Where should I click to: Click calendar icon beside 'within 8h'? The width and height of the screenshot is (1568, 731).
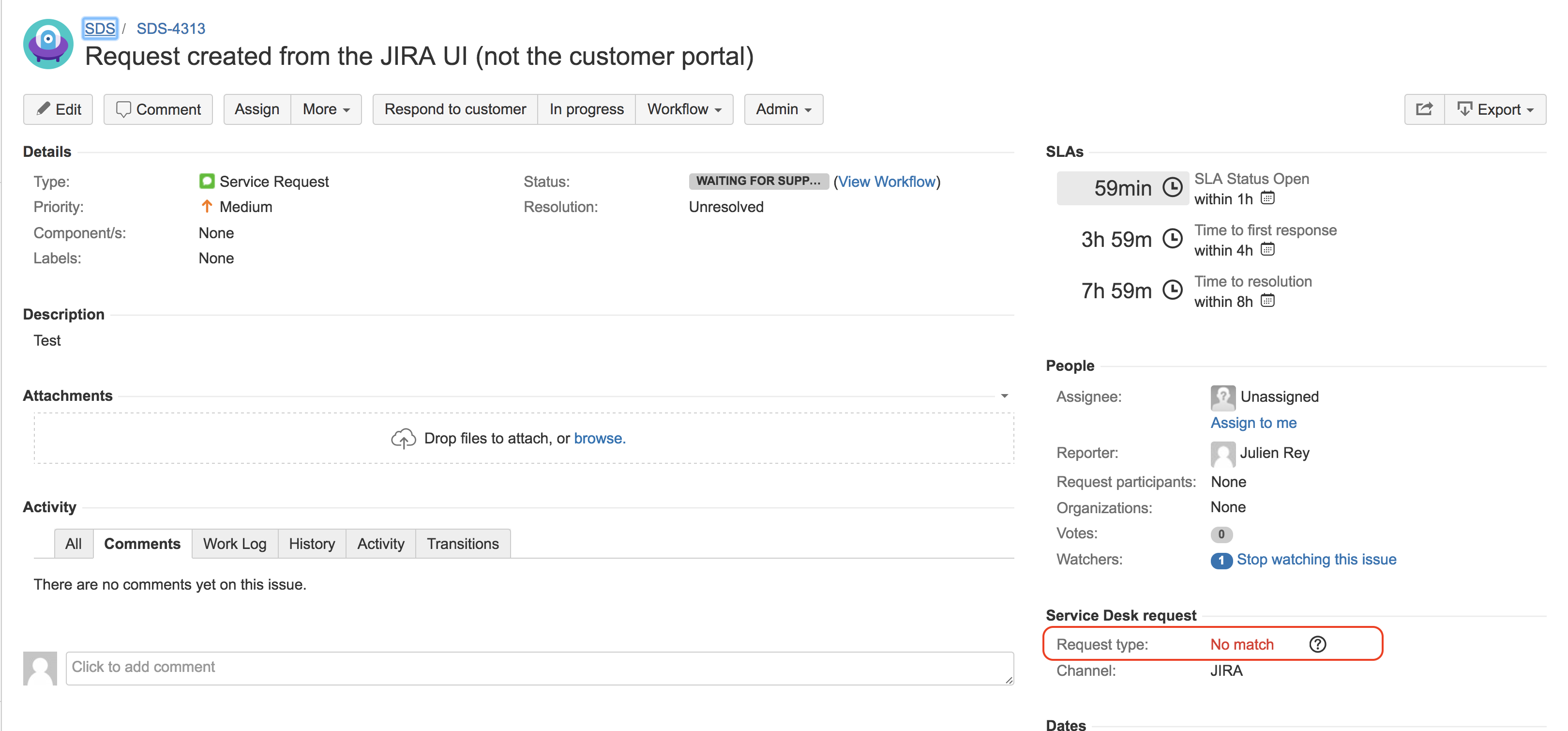click(x=1267, y=301)
